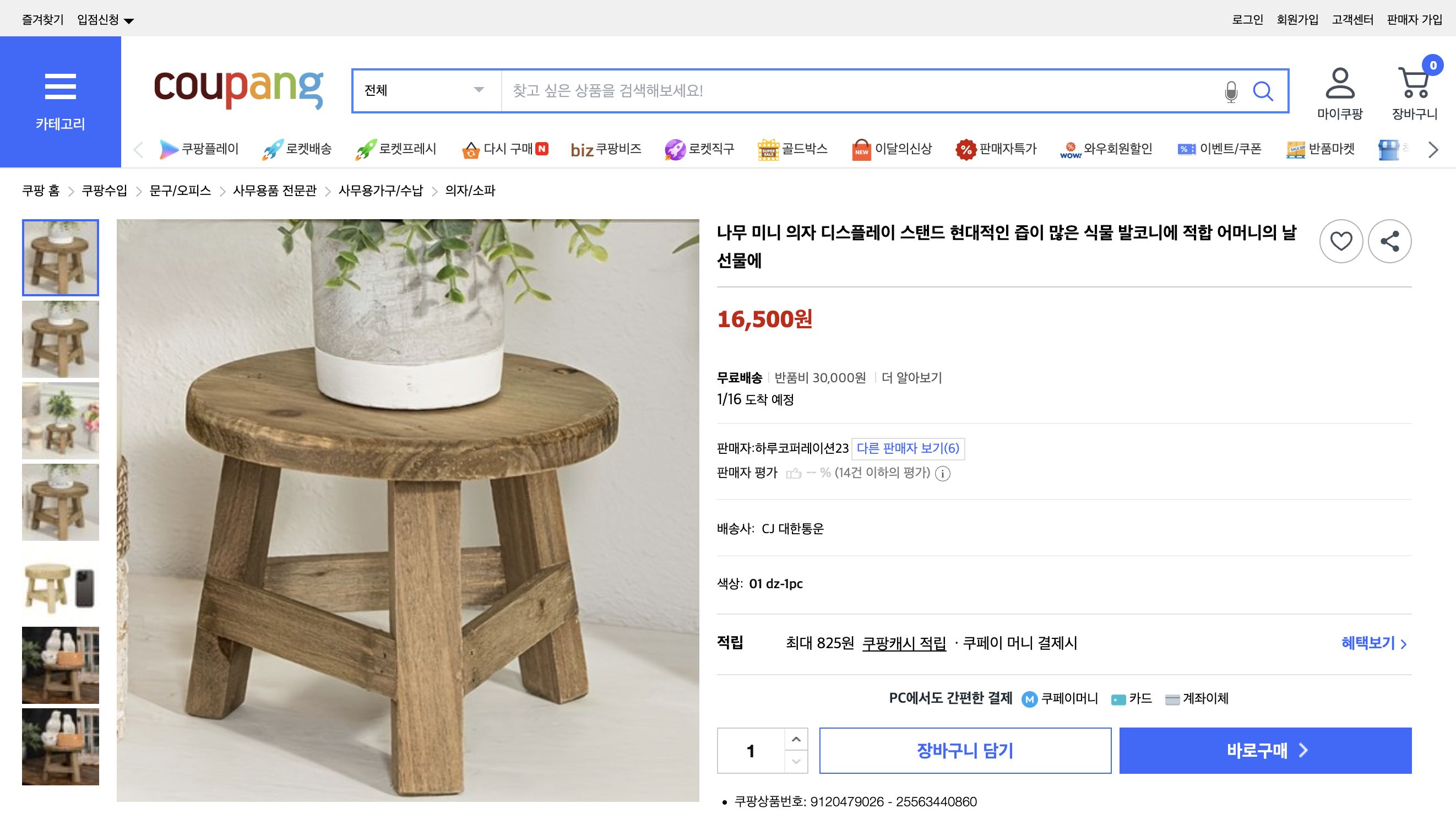Click the search magnifier icon
The width and height of the screenshot is (1456, 814).
coord(1265,90)
